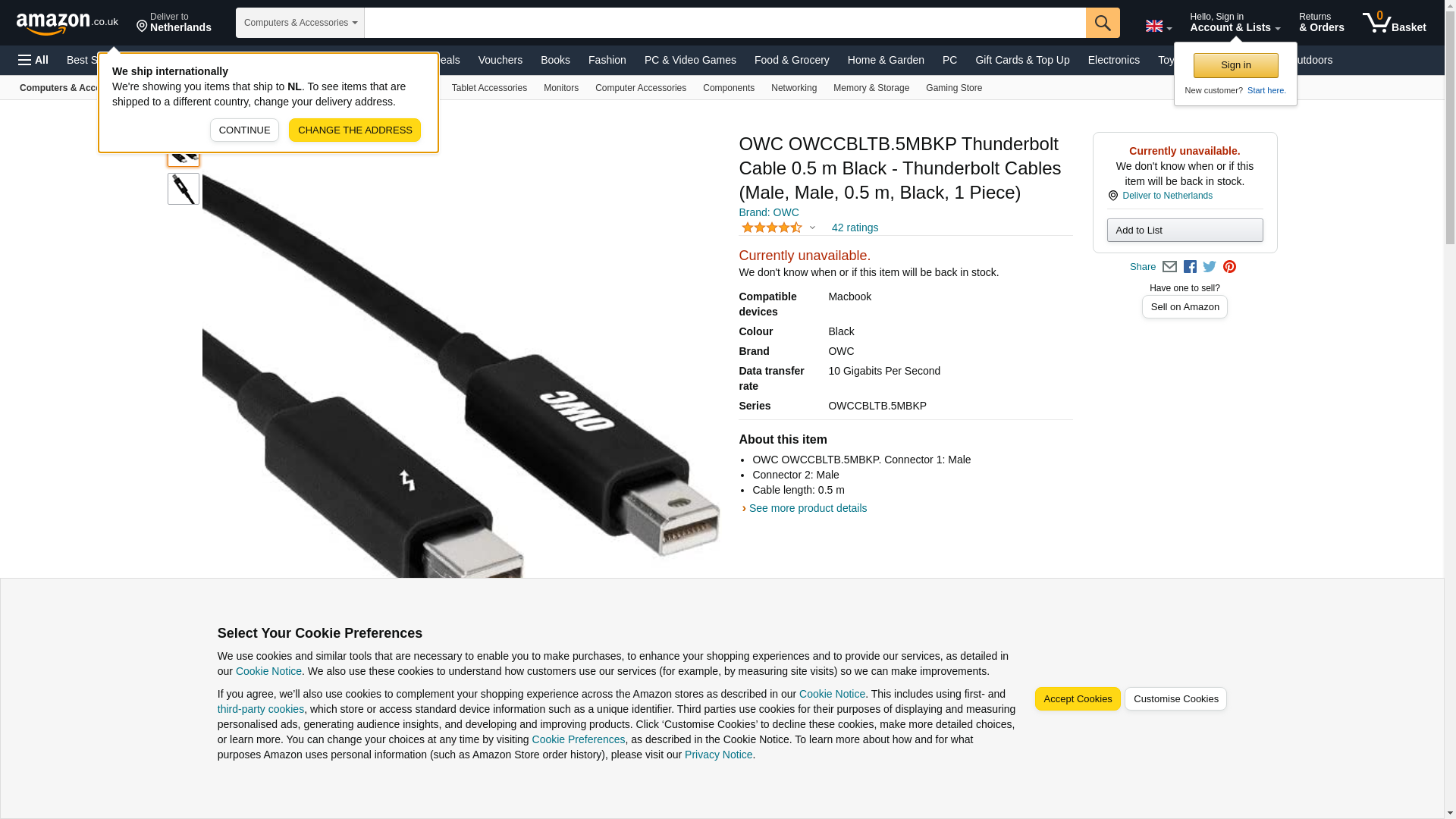Click the search magnifier button

(1103, 23)
